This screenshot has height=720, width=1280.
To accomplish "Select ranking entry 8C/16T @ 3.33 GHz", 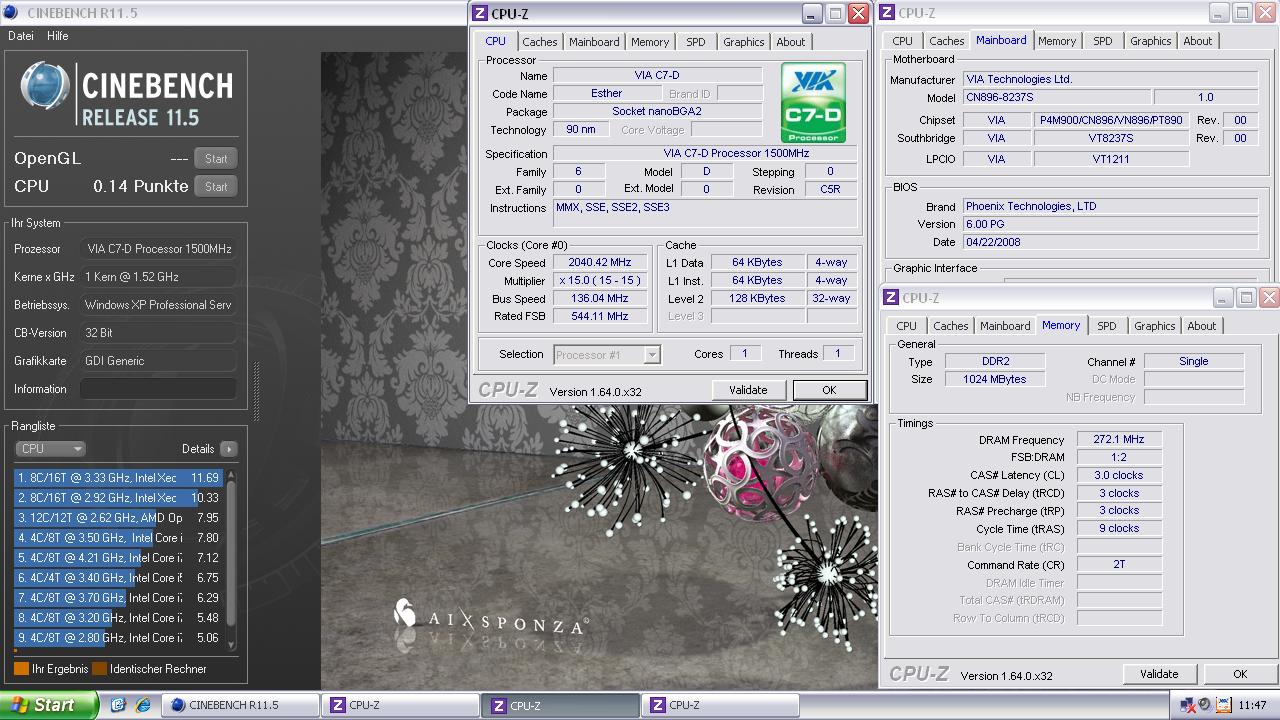I will pos(118,478).
